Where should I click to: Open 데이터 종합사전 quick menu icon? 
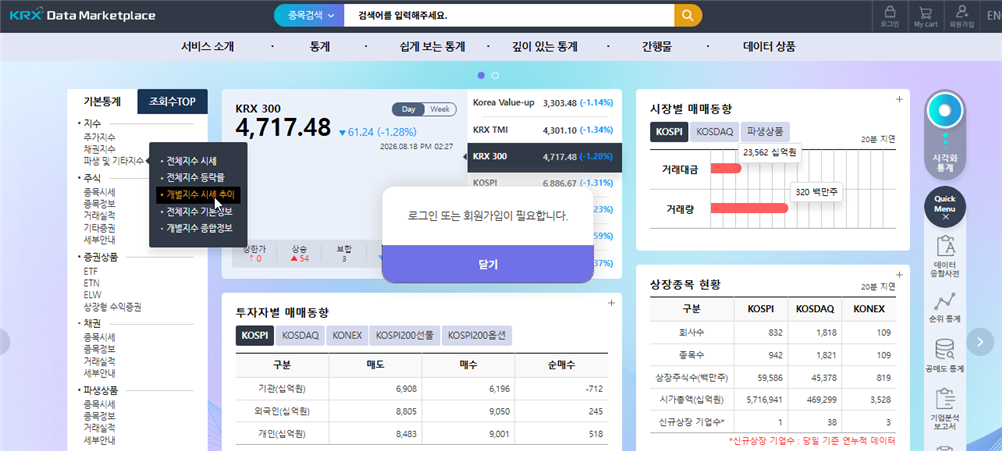pyautogui.click(x=945, y=256)
